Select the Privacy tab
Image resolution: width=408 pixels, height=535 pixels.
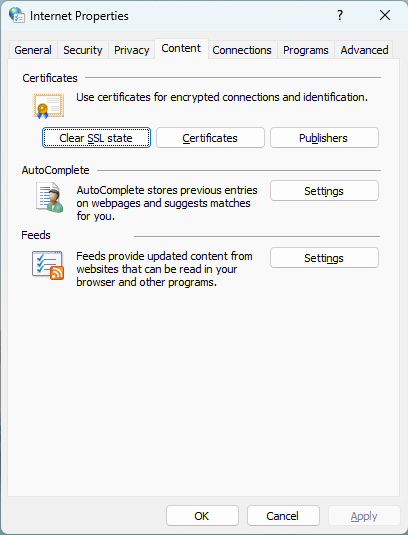point(132,50)
